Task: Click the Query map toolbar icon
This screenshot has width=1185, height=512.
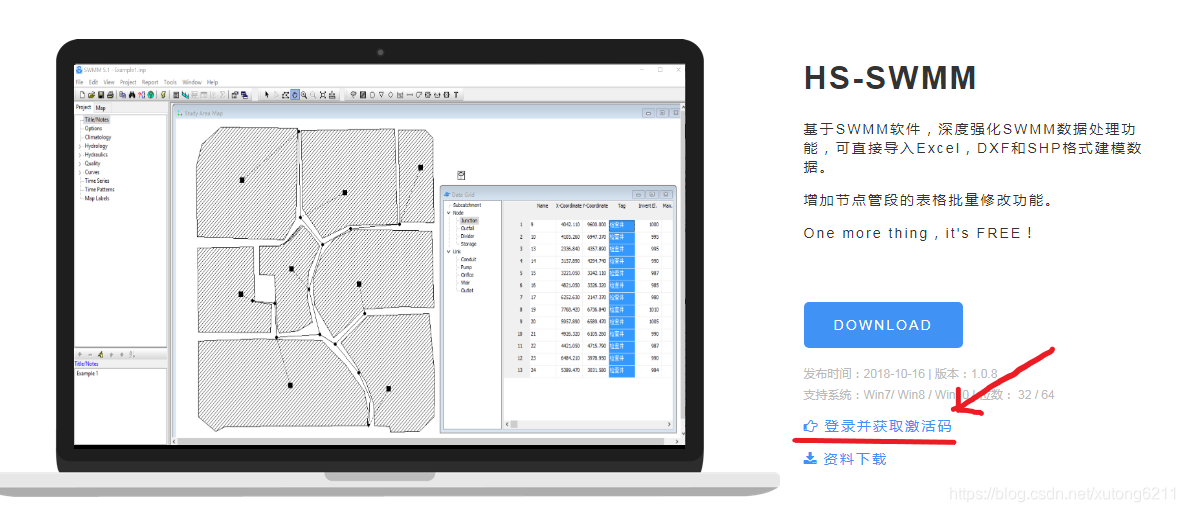Action: point(141,95)
